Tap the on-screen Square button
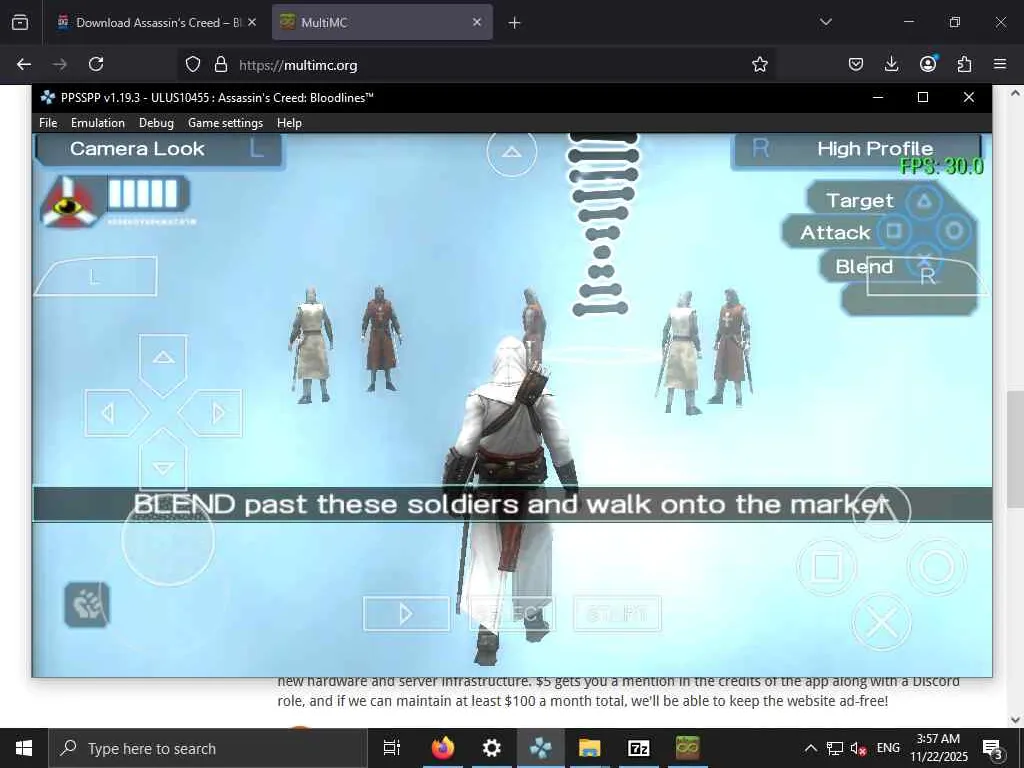 (x=826, y=567)
